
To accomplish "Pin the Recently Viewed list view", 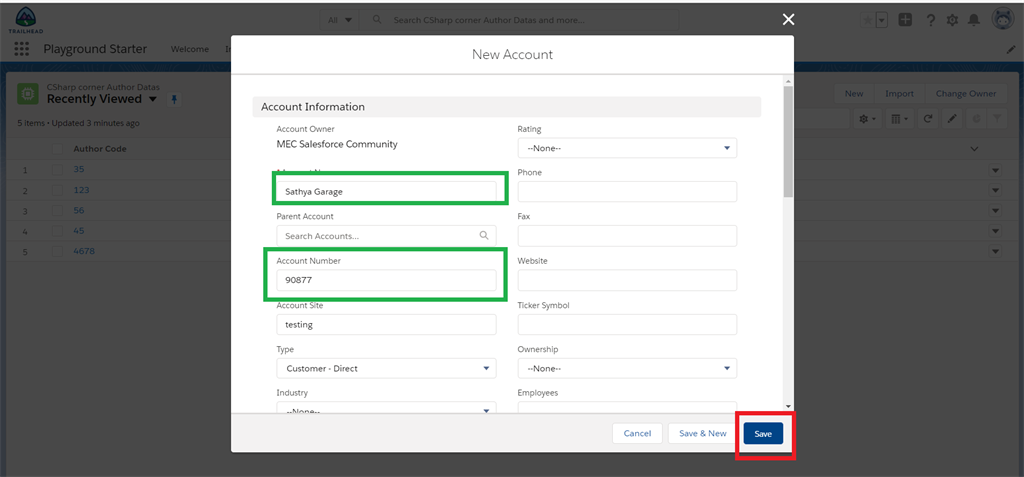I will tap(174, 99).
